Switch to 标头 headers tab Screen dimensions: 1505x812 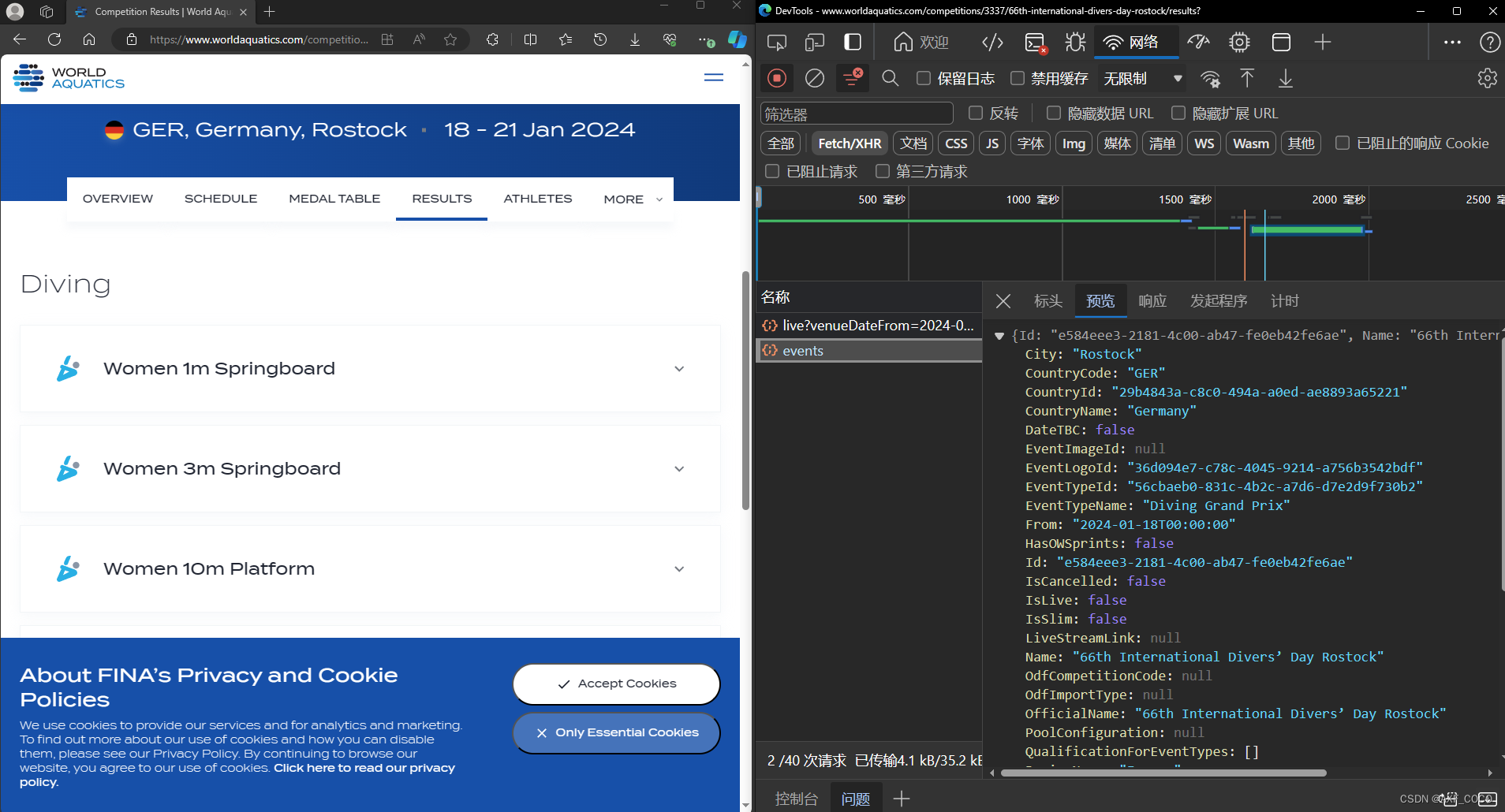click(x=1048, y=301)
